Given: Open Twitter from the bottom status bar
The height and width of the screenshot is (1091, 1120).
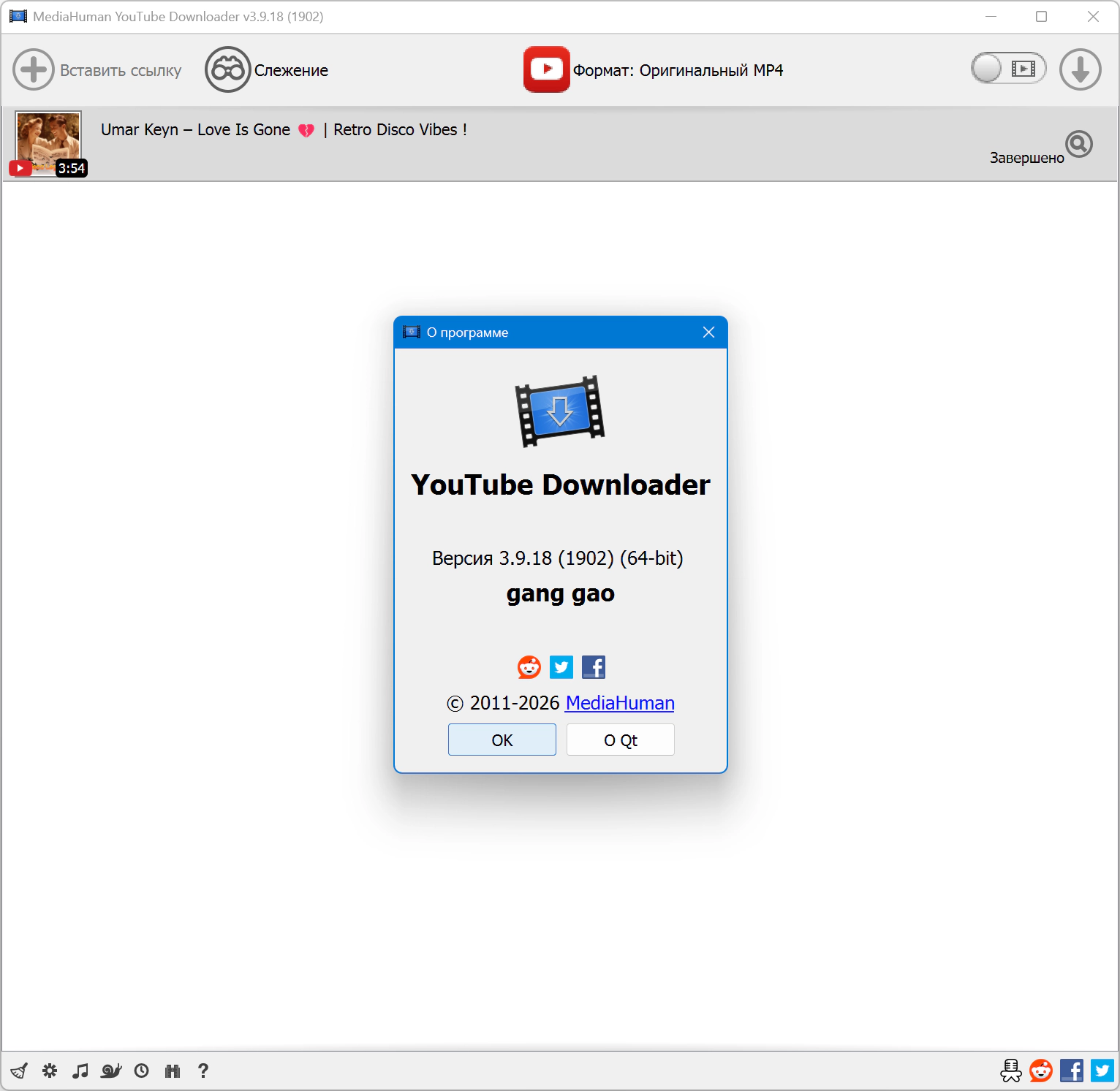Looking at the screenshot, I should pyautogui.click(x=1102, y=1071).
